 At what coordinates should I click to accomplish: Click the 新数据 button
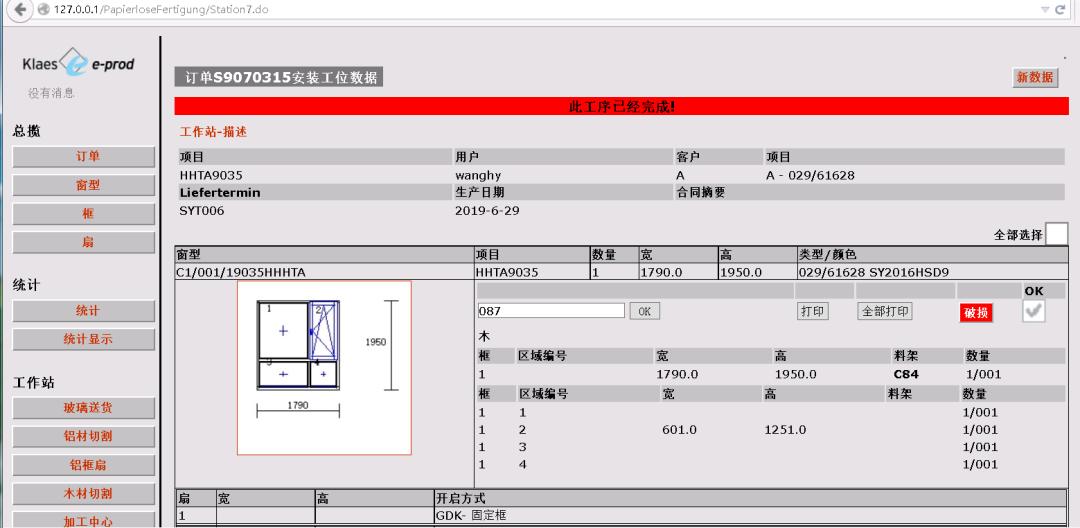(x=1035, y=77)
